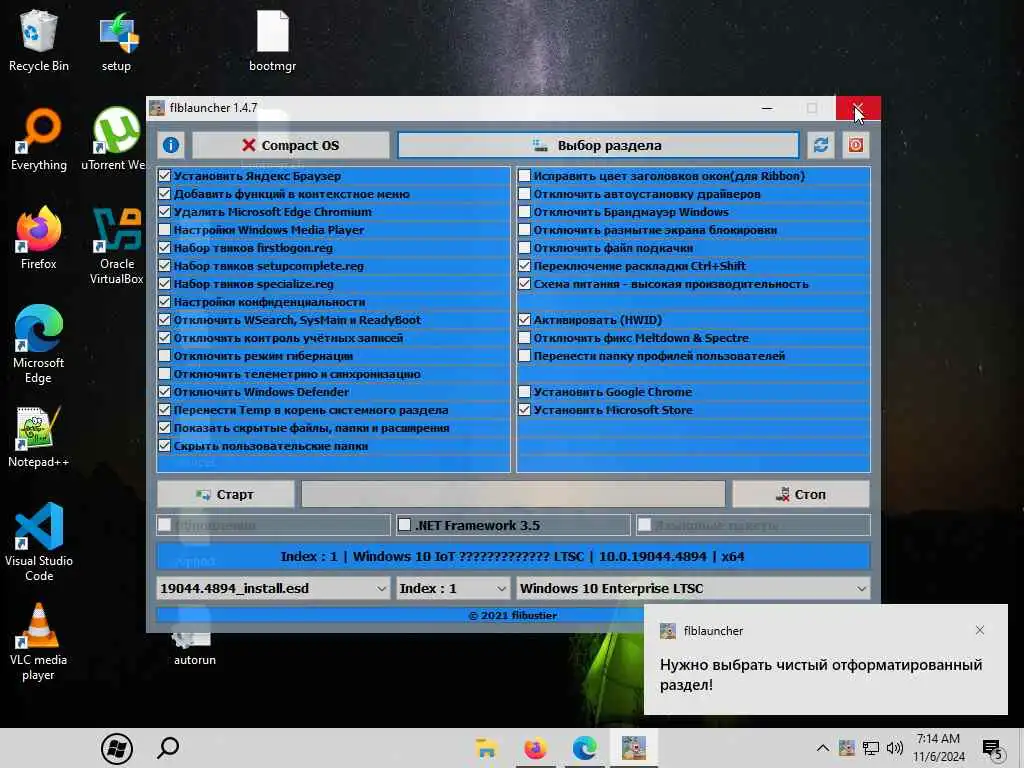Open the network tray icon

coord(871,748)
